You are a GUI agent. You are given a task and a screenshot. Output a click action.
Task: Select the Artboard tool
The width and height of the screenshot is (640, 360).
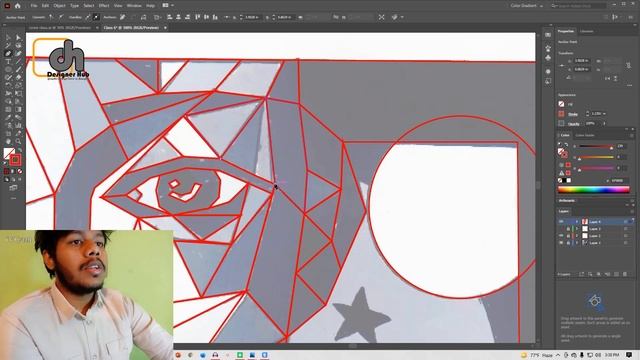tap(8, 133)
